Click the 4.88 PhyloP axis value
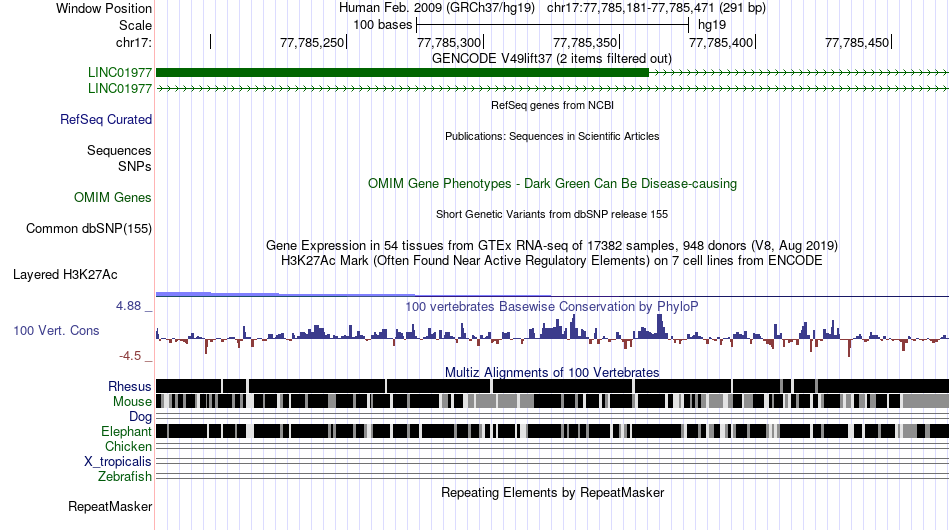Screen dimensions: 950x530 (x=128, y=306)
